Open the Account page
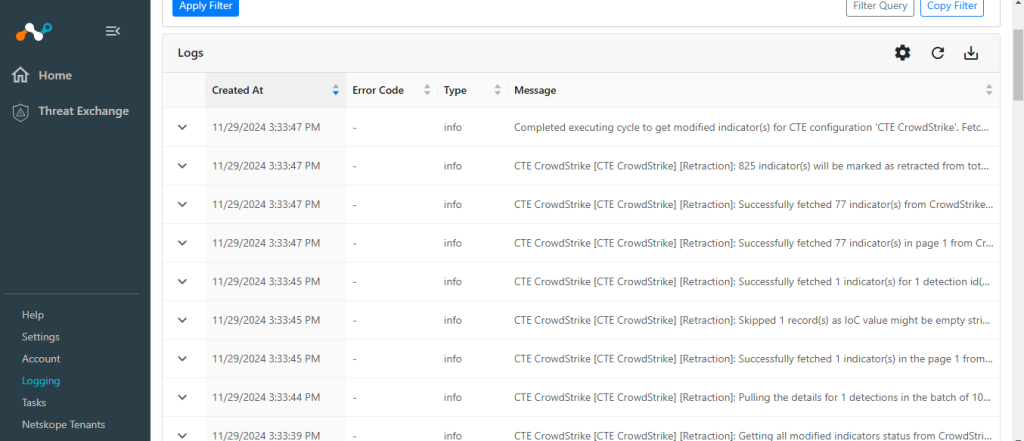 [41, 359]
